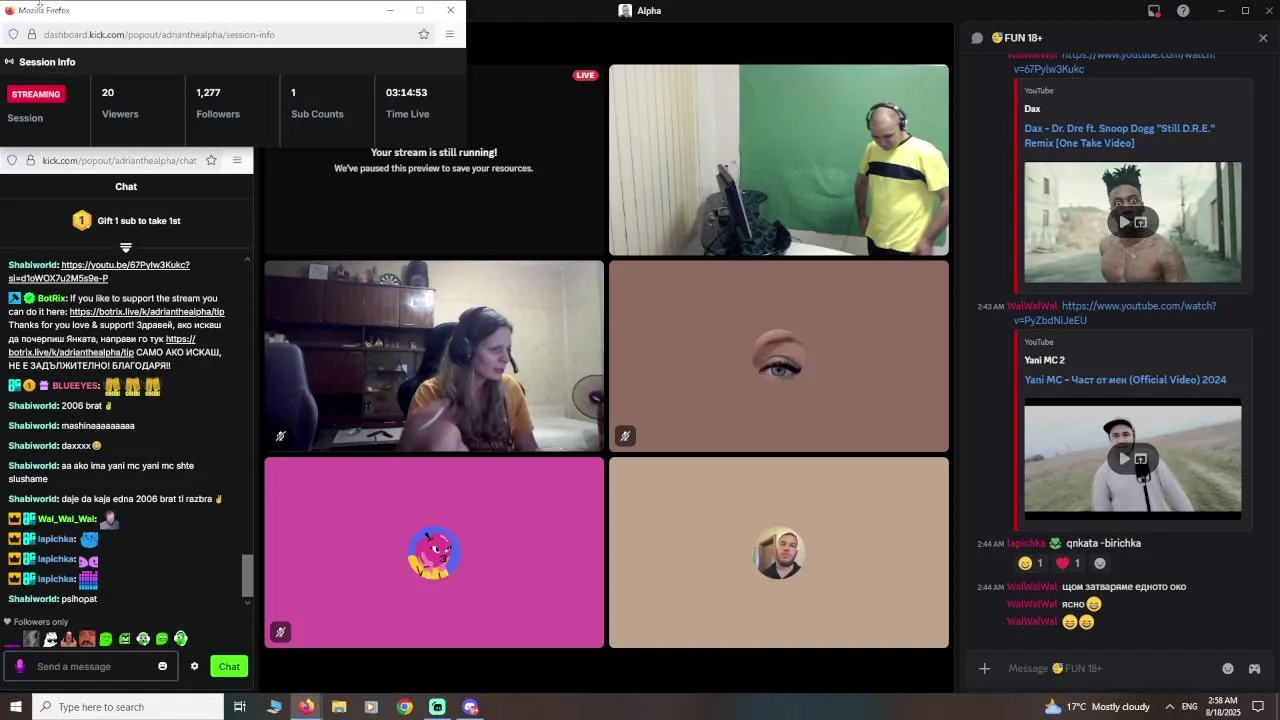
Task: Click the shield tracking icon in session-info address bar
Action: coord(13,34)
